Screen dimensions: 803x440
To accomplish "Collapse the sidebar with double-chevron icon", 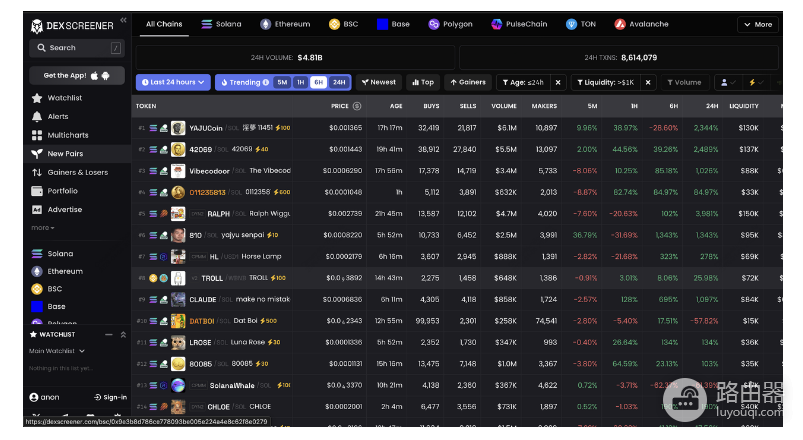I will pos(123,20).
